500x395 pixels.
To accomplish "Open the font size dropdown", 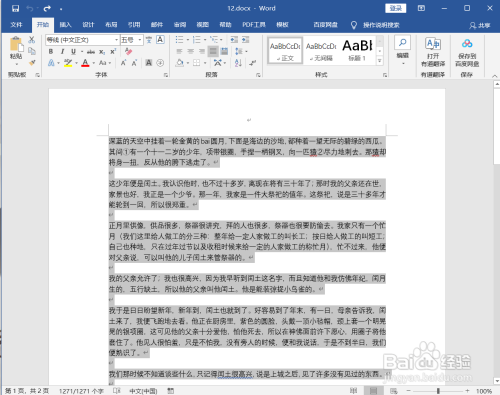I will tap(140, 40).
